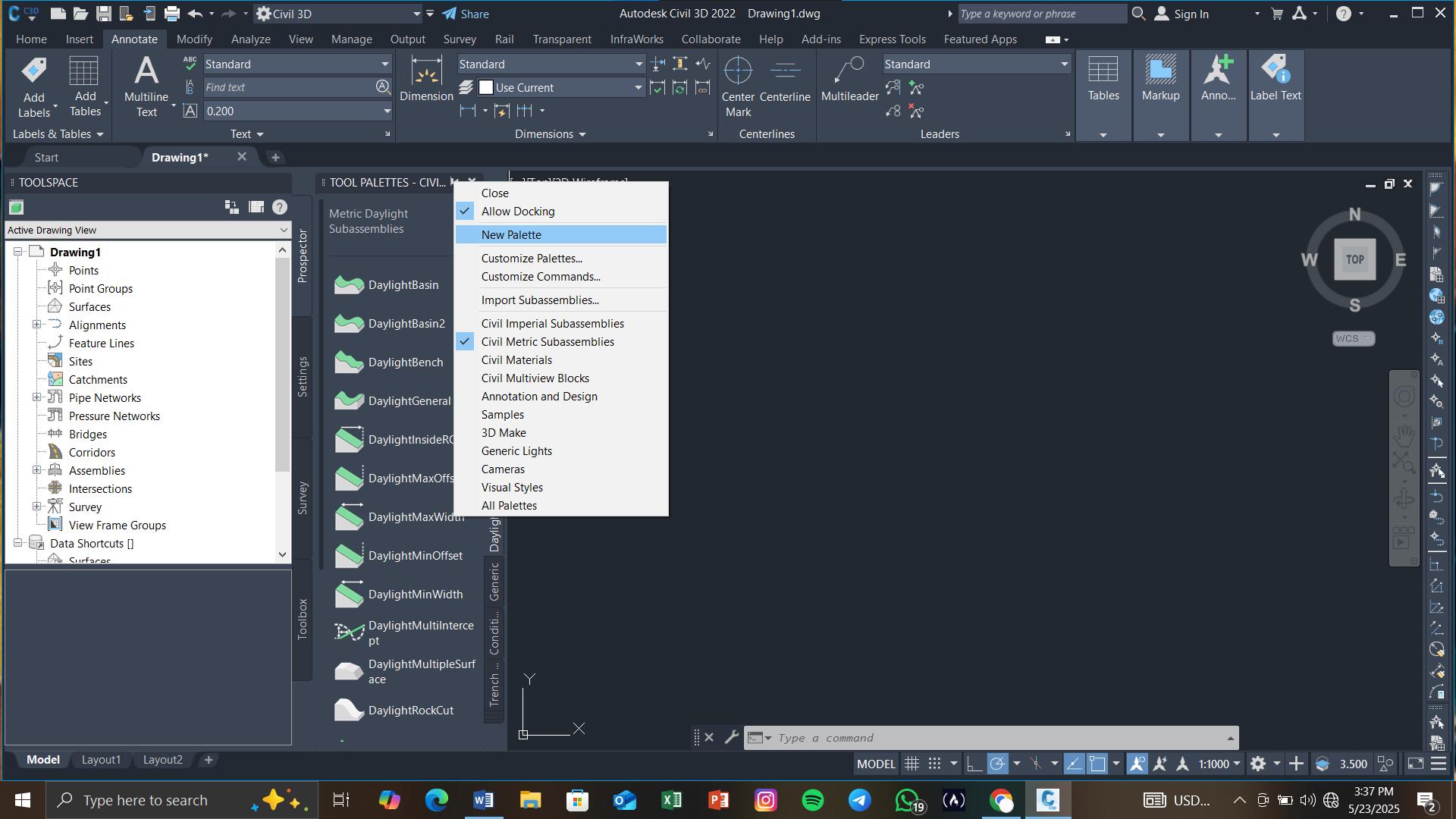
Task: Select Import Subassemblies menu entry
Action: click(x=561, y=300)
